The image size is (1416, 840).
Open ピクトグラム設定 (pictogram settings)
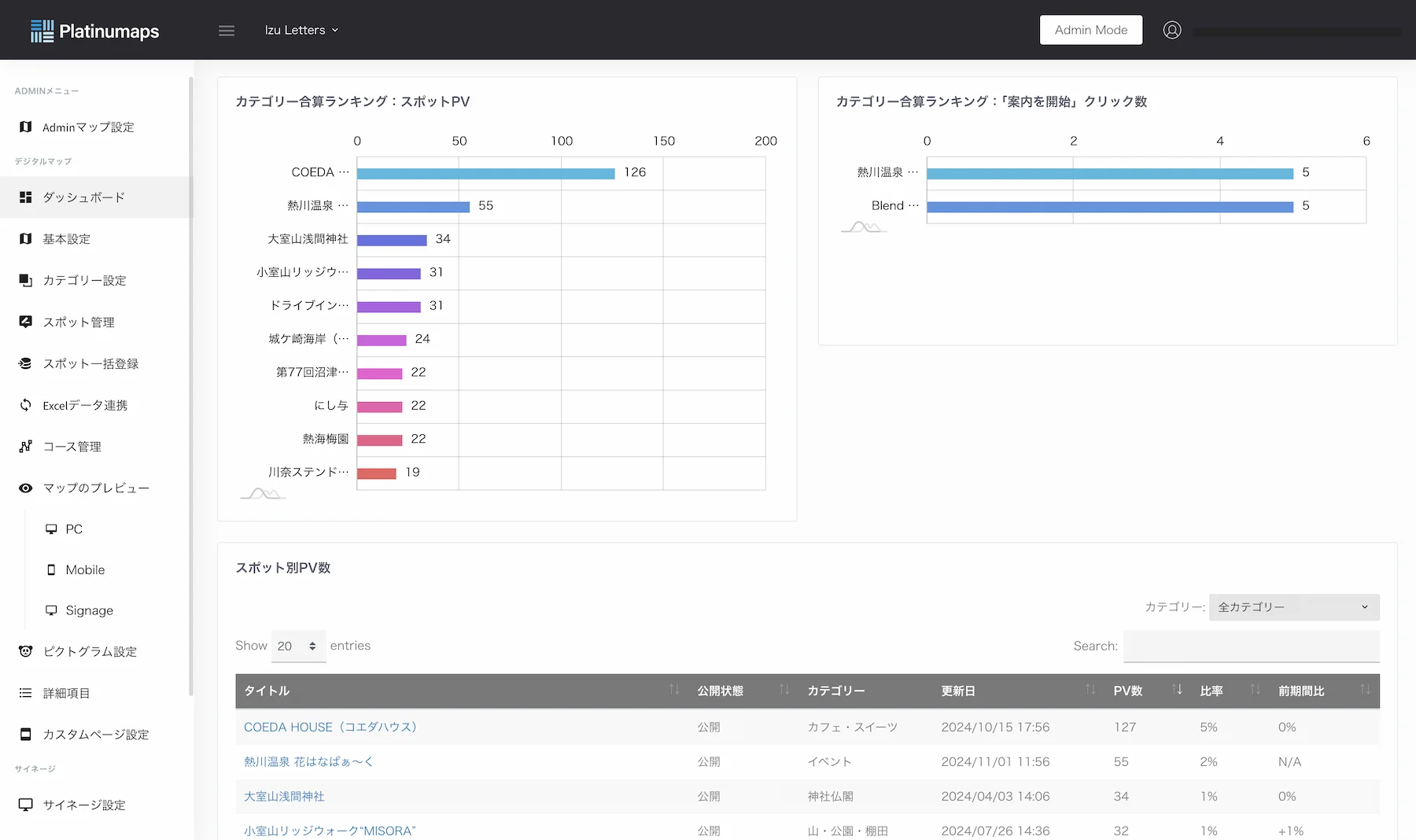(x=89, y=651)
